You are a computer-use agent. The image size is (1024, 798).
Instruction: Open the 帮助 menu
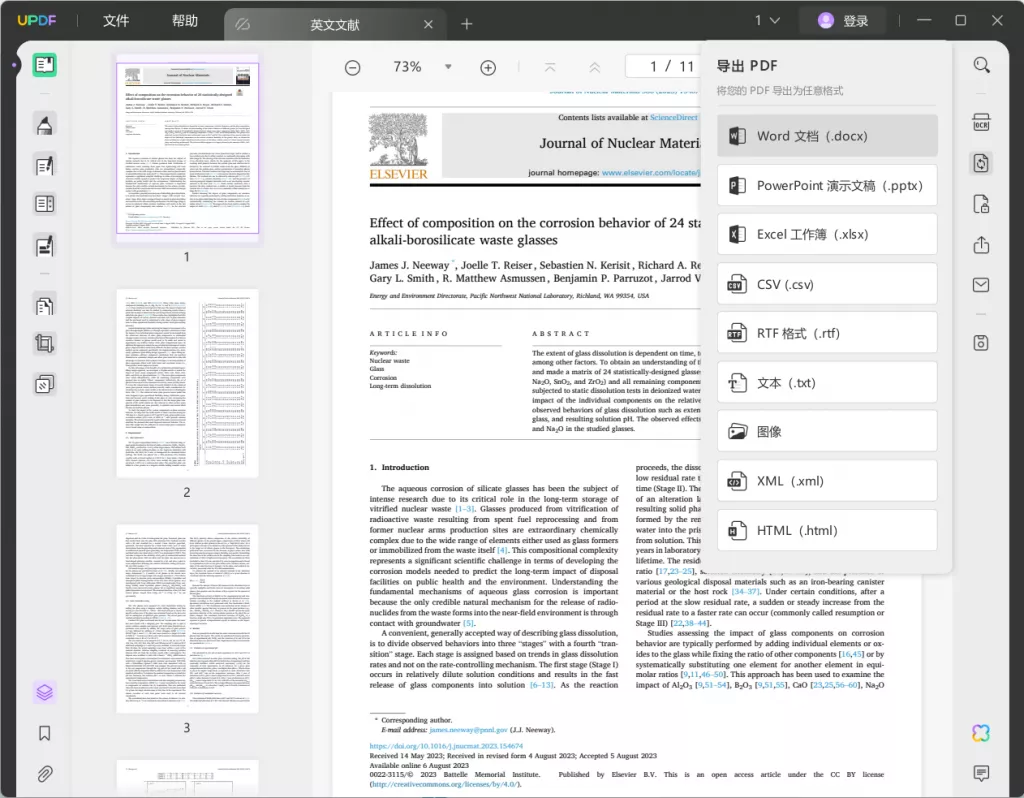(x=185, y=21)
